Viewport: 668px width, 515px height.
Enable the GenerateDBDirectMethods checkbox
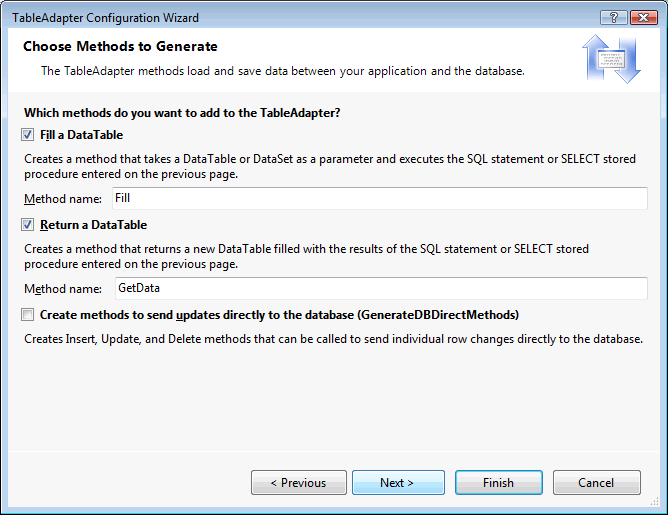[27, 314]
